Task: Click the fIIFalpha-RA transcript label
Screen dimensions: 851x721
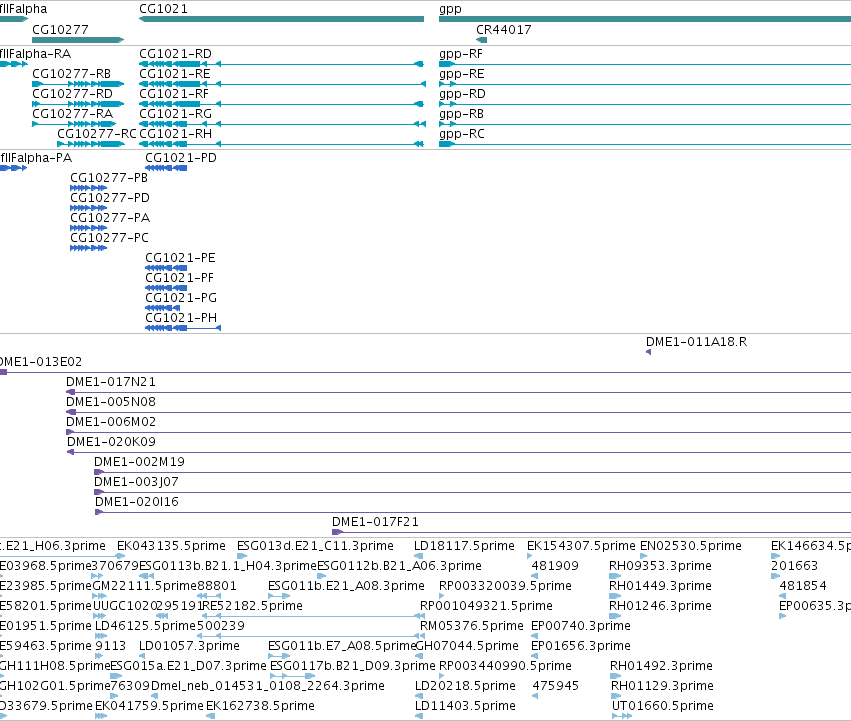Action: (35, 54)
